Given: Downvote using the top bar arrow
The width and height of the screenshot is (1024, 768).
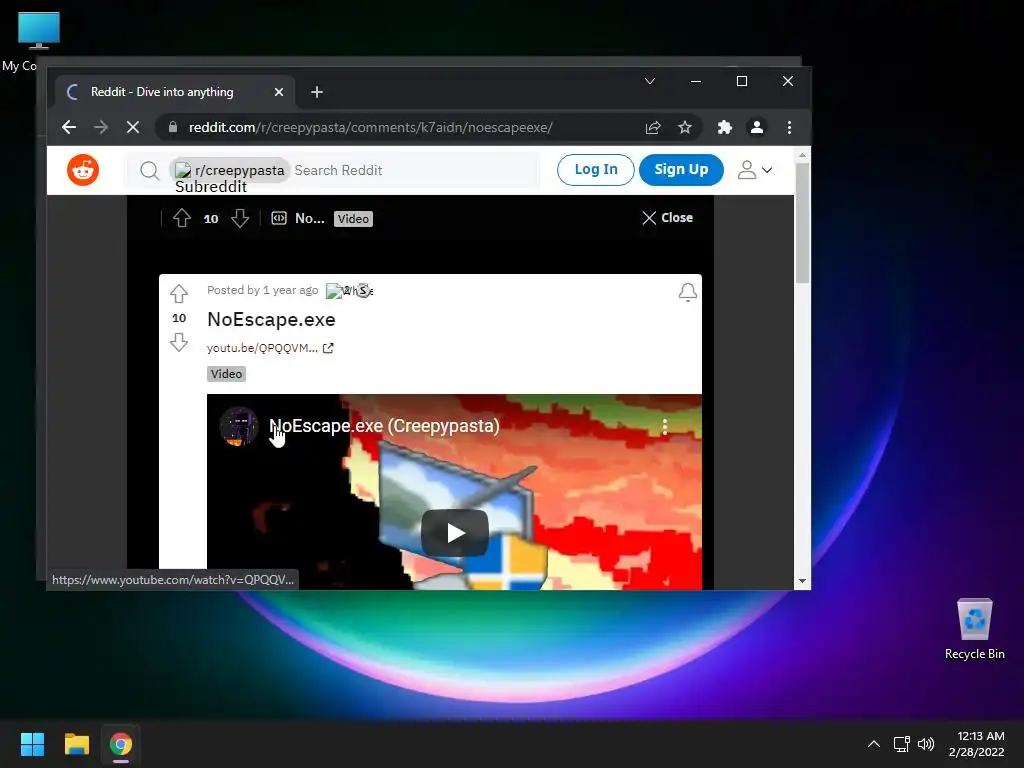Looking at the screenshot, I should [x=240, y=218].
